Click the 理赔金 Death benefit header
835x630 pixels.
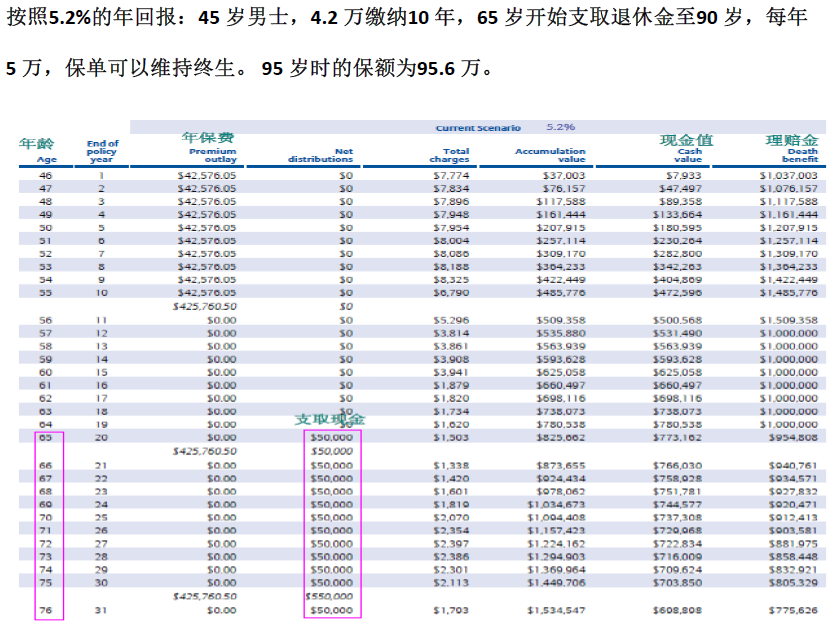click(x=791, y=148)
